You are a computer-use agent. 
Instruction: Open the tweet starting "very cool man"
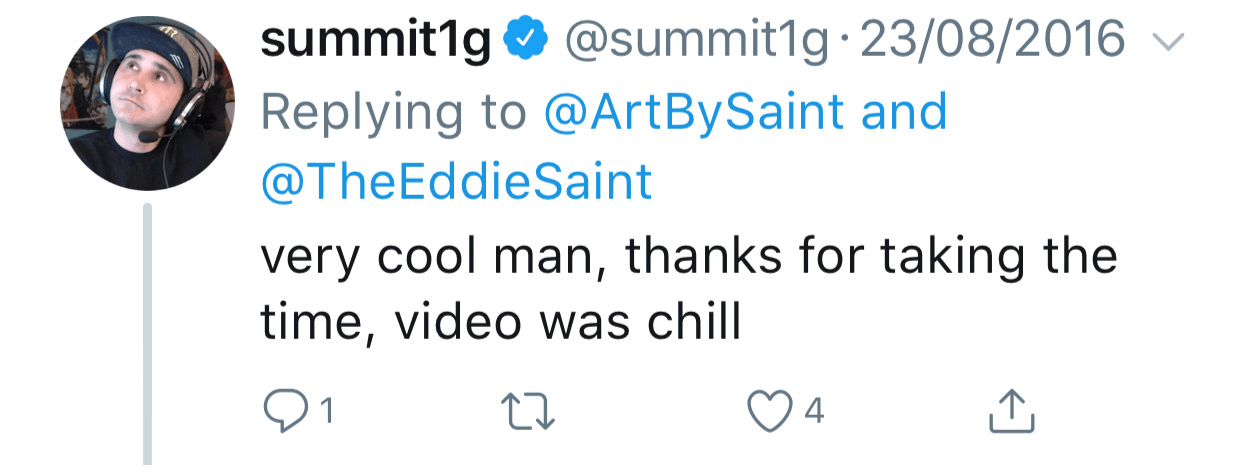pos(689,289)
